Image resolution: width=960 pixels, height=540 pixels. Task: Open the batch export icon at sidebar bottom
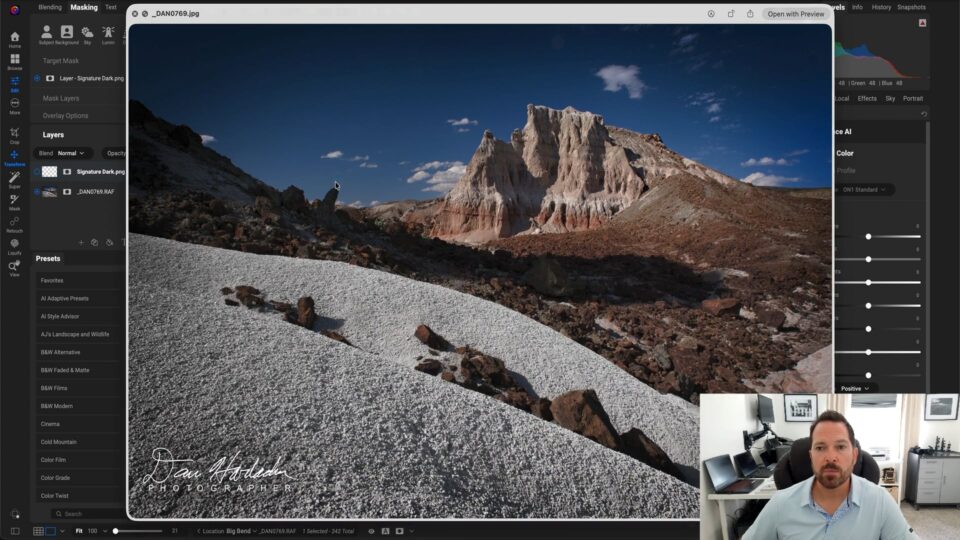(x=15, y=514)
